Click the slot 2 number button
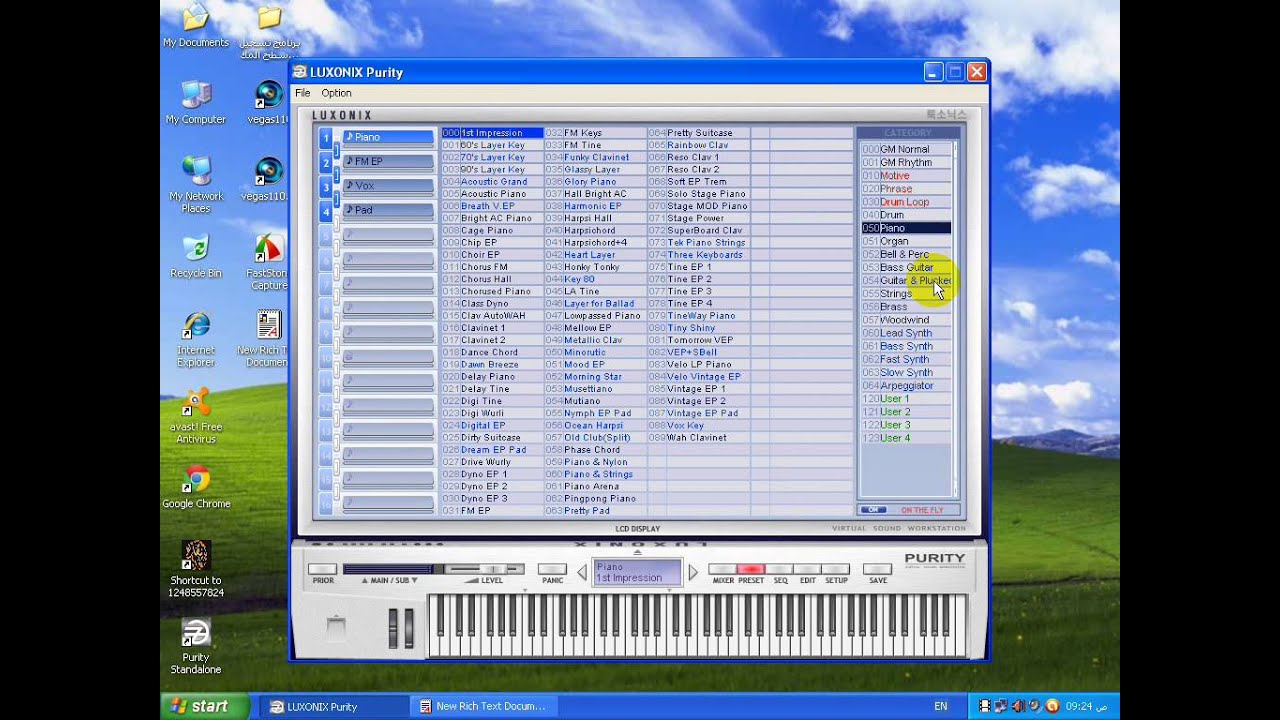 point(326,162)
